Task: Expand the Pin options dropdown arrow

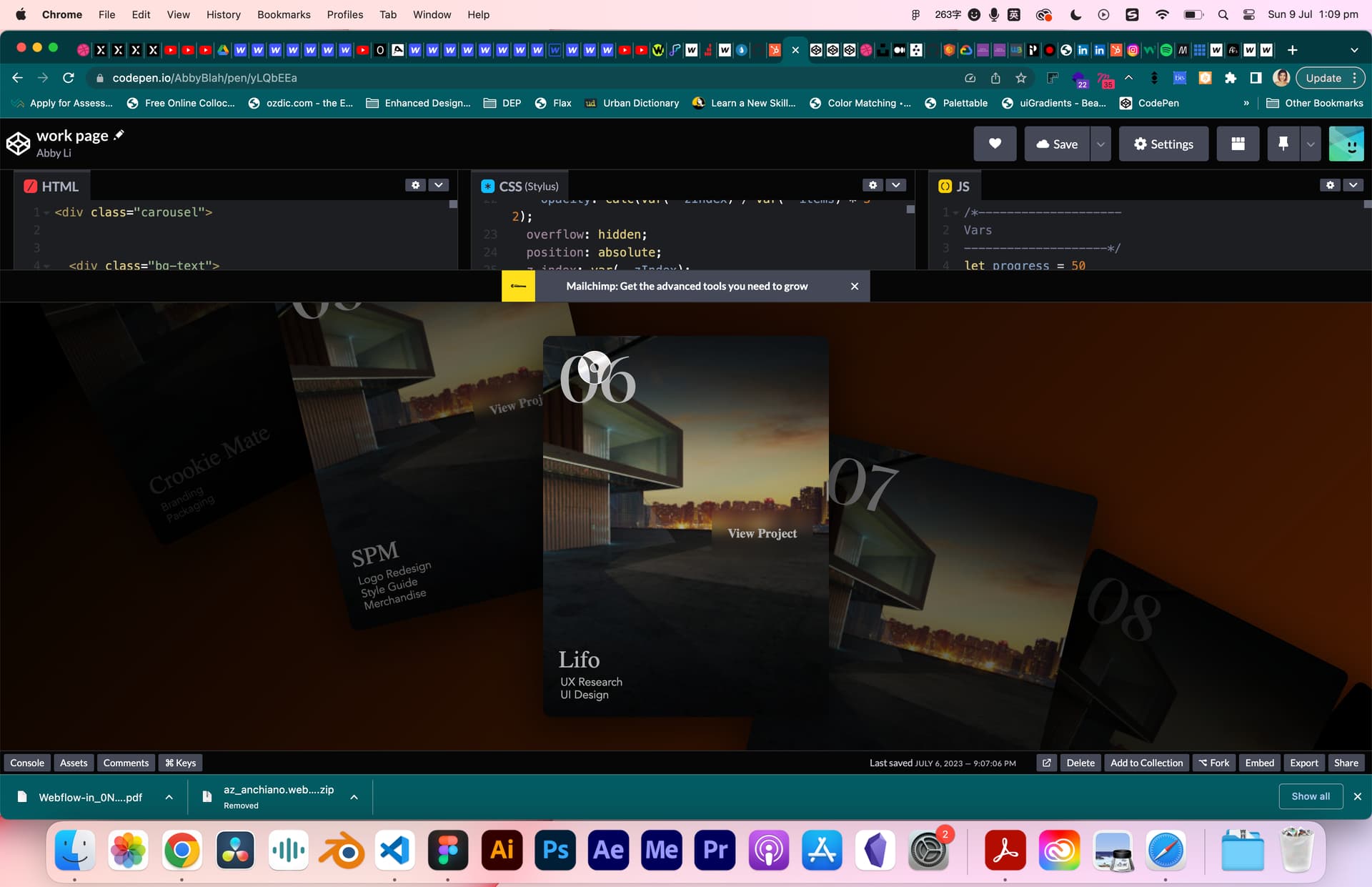Action: [x=1310, y=144]
